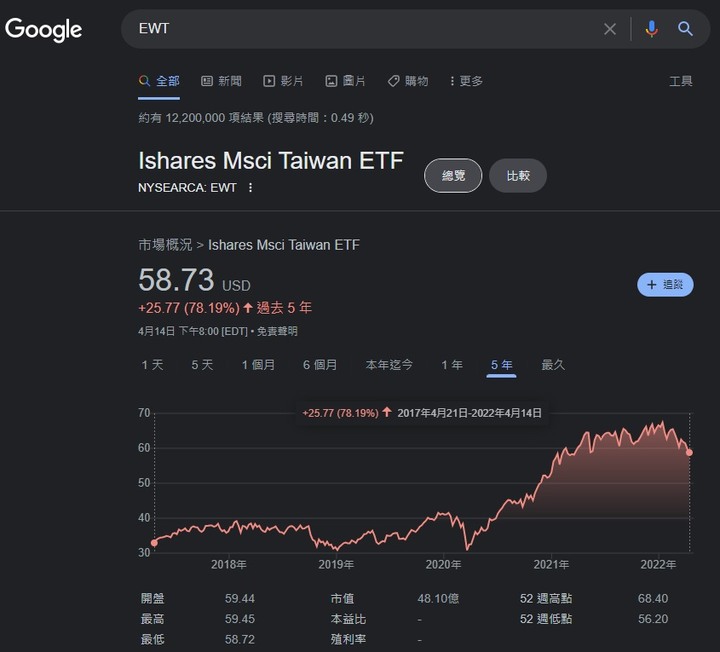
Task: Click the +25.77 (78.19%) 過去 5 年 change text
Action: [225, 308]
